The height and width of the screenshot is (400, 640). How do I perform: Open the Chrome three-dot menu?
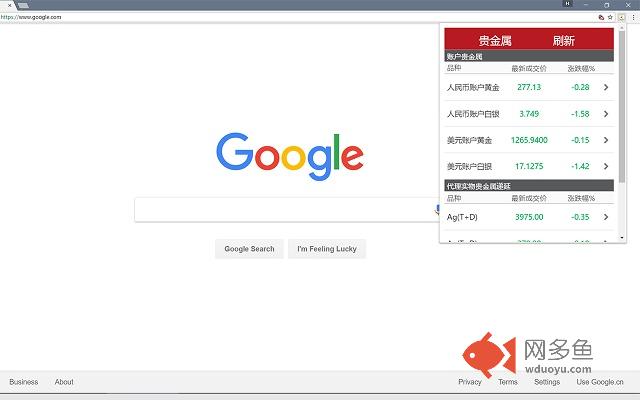coord(633,17)
